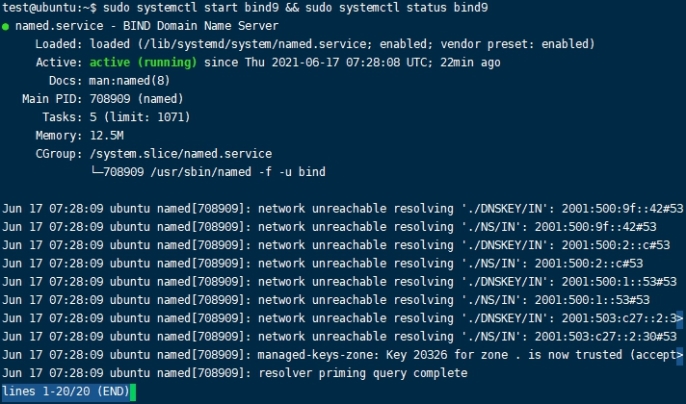The image size is (686, 404).
Task: Click 'Key 20326' in the managed-keys-zone log line
Action: pyautogui.click(x=429, y=355)
